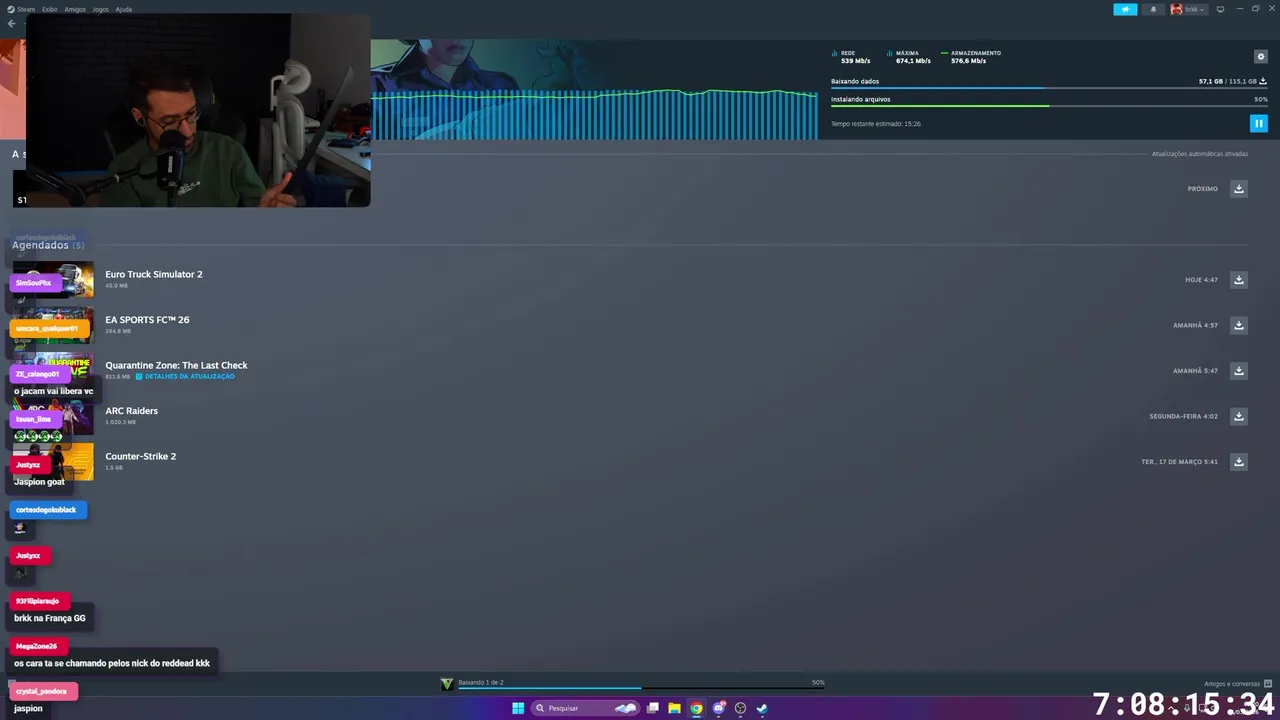Click the REDE network stat

(851, 57)
